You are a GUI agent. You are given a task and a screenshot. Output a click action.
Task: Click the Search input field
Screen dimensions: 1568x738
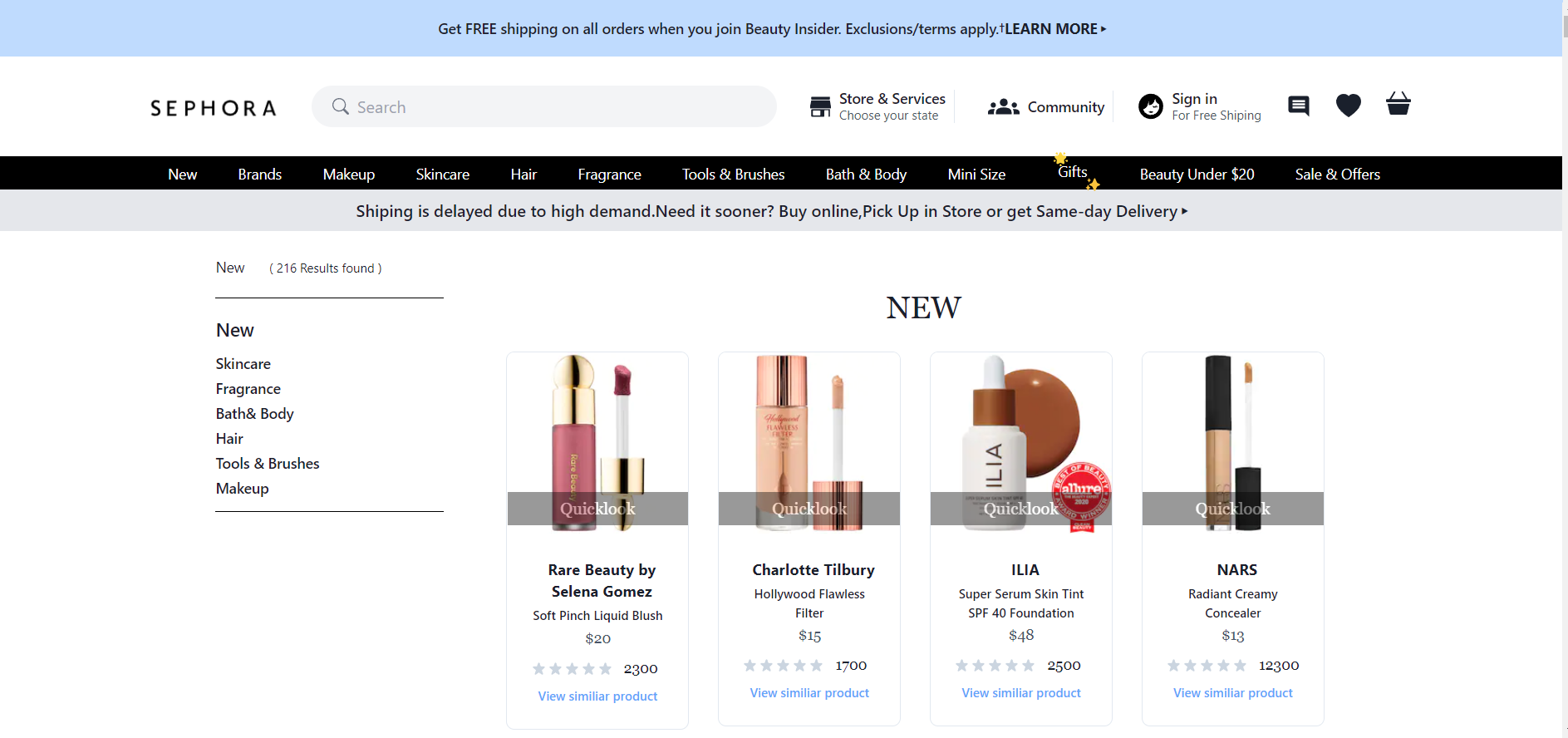(x=544, y=106)
